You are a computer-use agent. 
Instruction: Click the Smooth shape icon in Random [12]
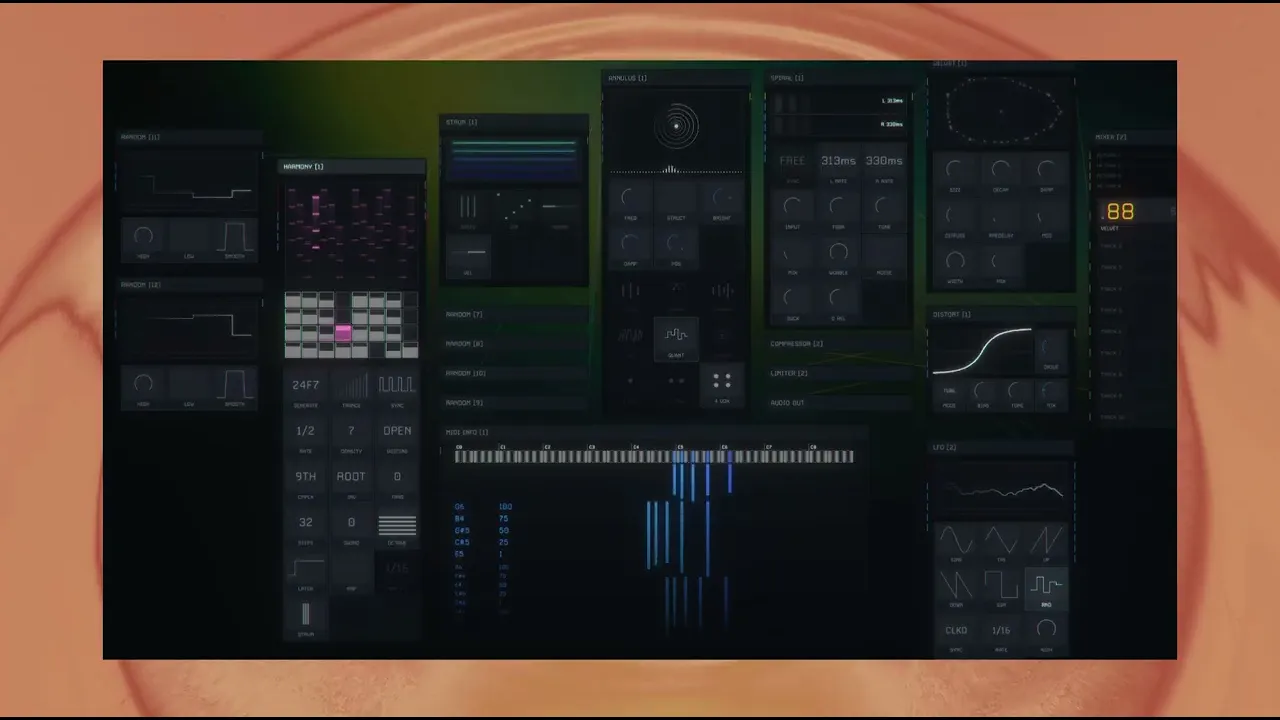point(235,384)
